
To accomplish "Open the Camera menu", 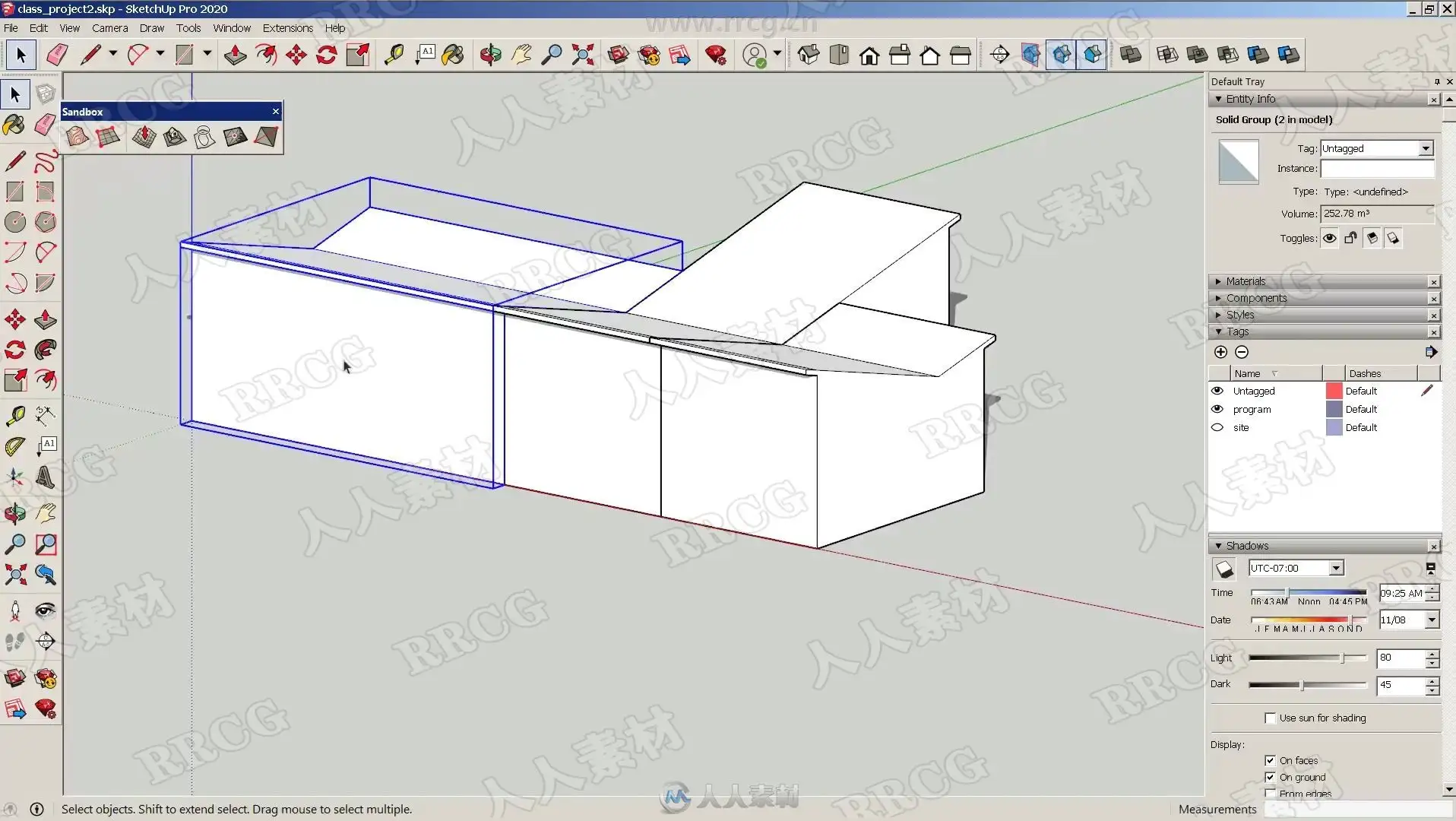I will [x=109, y=28].
